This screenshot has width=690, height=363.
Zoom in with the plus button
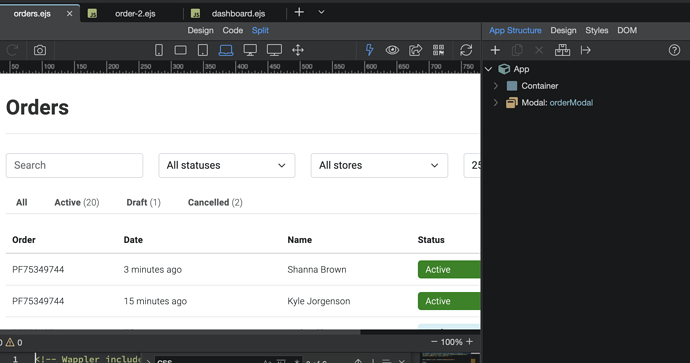tap(470, 342)
